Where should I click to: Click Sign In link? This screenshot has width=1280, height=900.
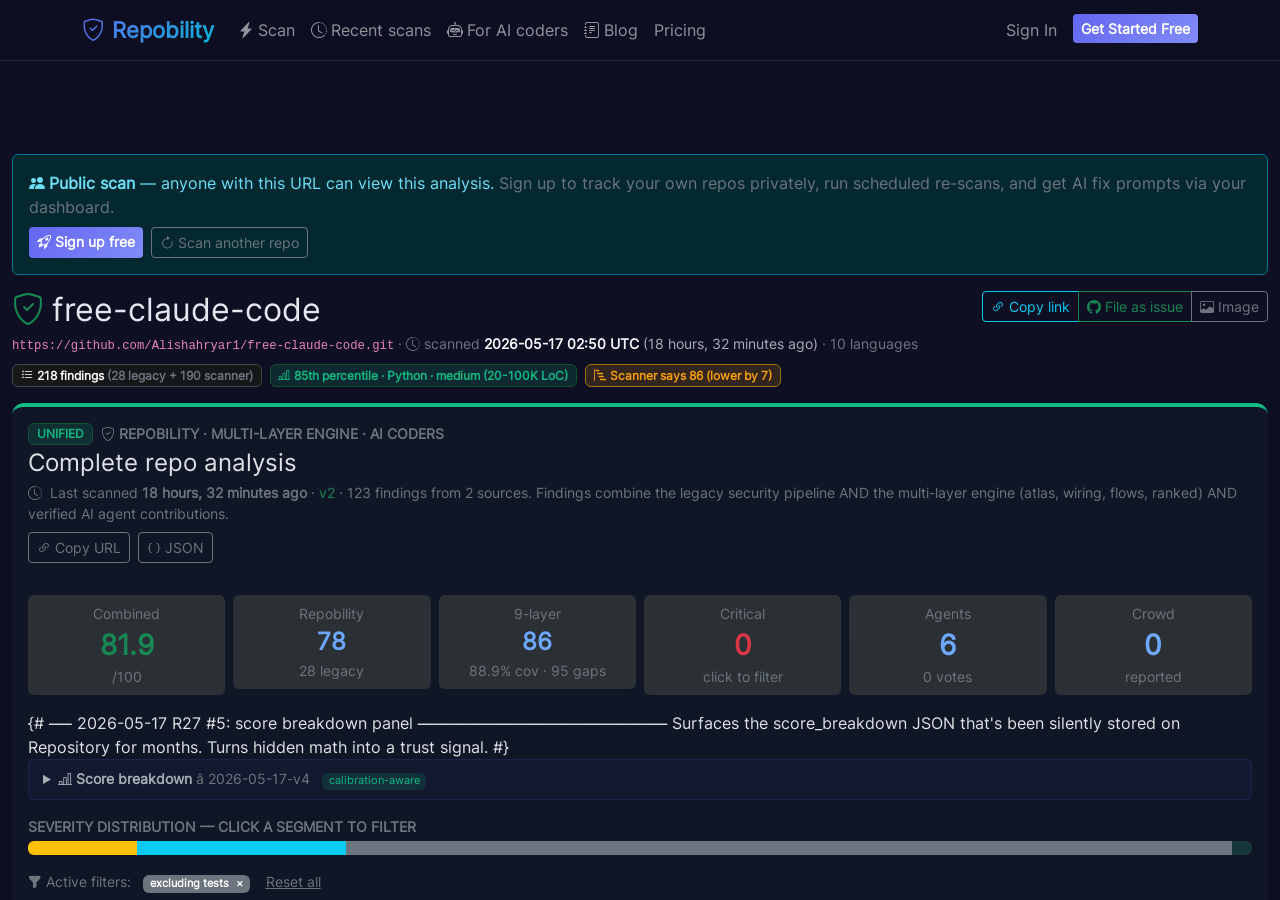(1031, 30)
